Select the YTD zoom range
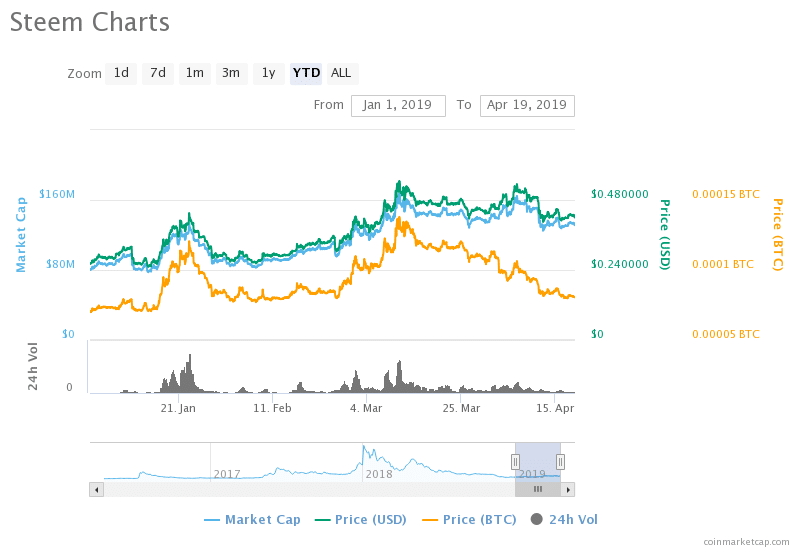Image resolution: width=800 pixels, height=550 pixels. click(x=306, y=73)
